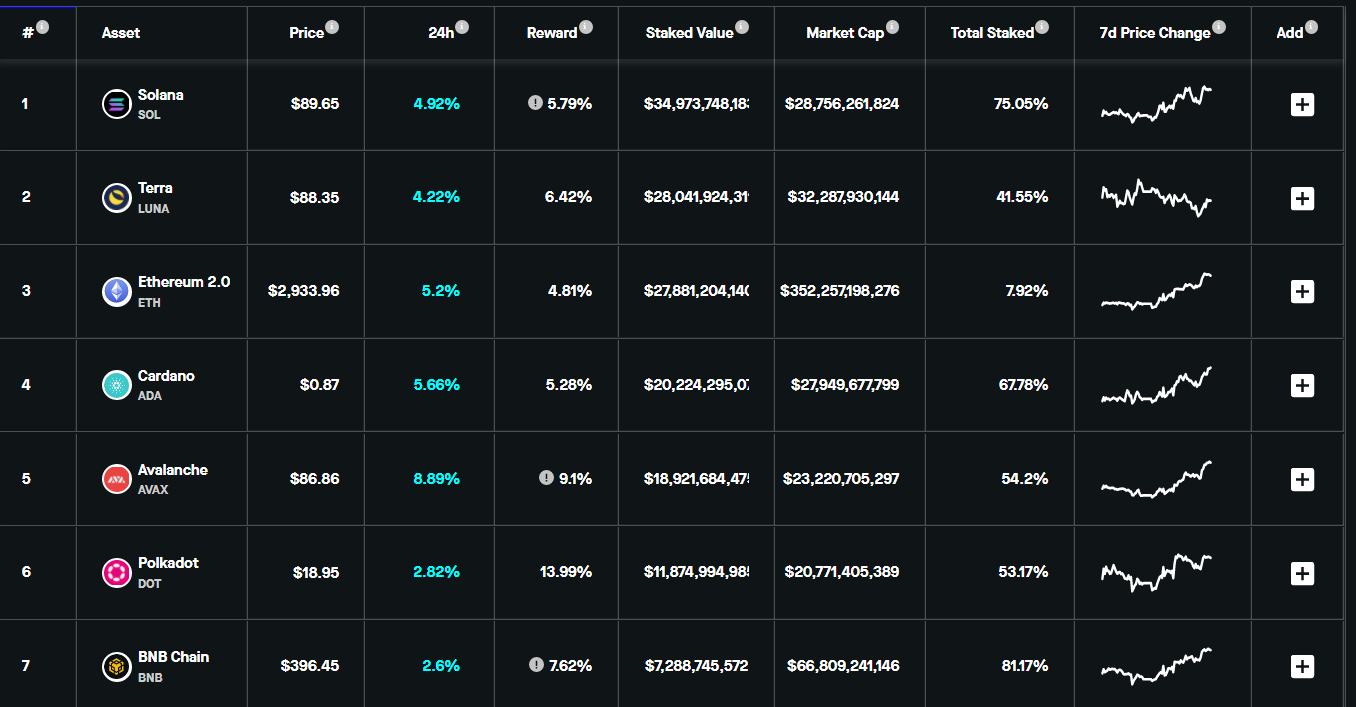
Task: Click BNB Chain total staked 81.17%
Action: pos(1023,666)
